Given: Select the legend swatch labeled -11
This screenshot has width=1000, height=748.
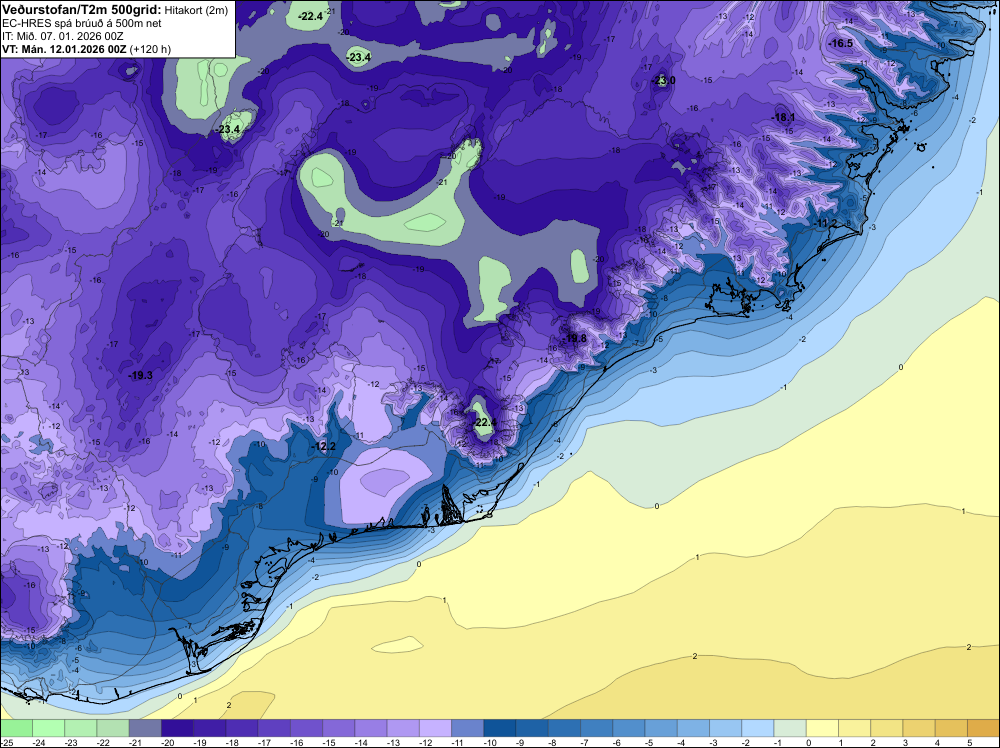Looking at the screenshot, I should coord(467,728).
